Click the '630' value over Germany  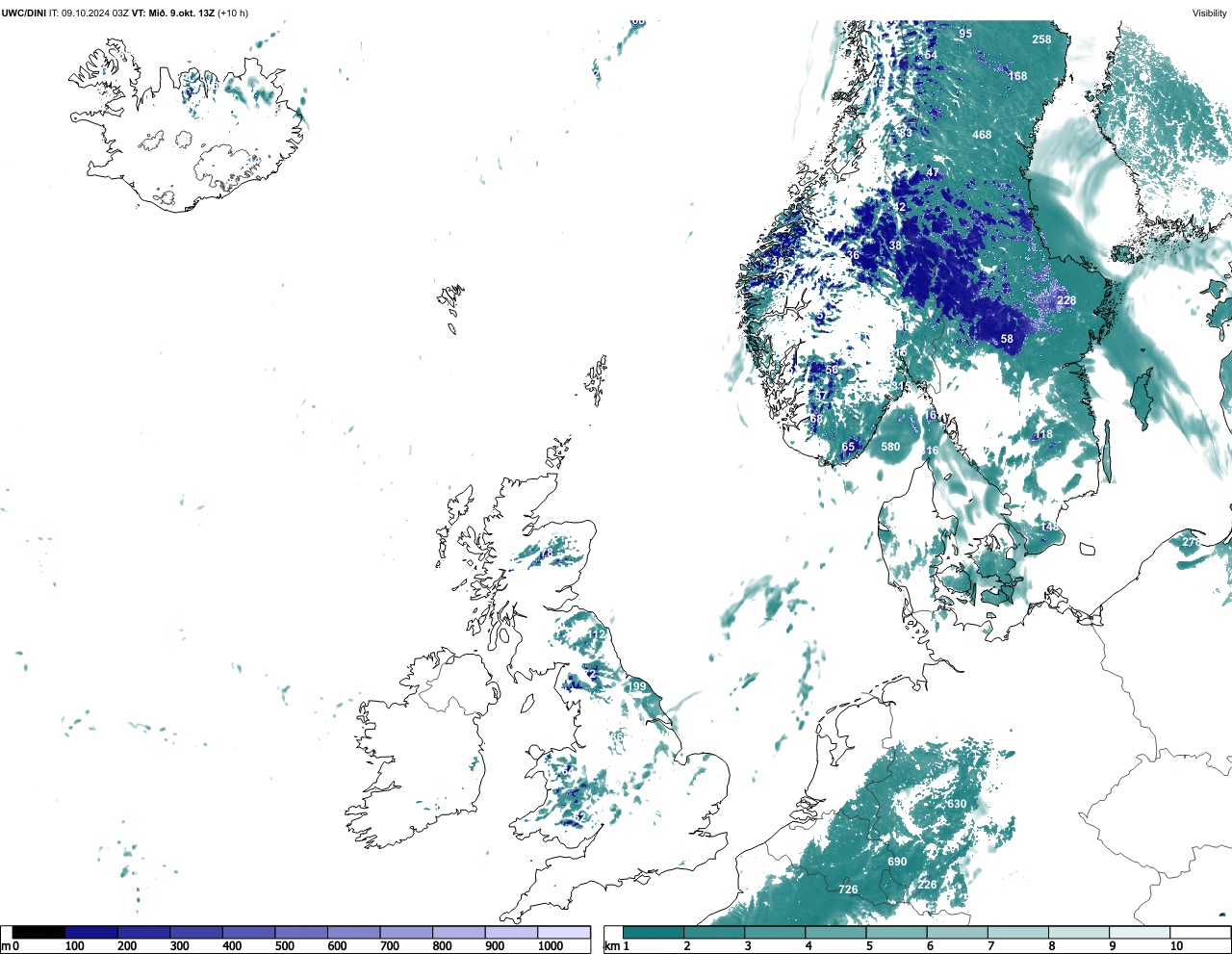(957, 804)
